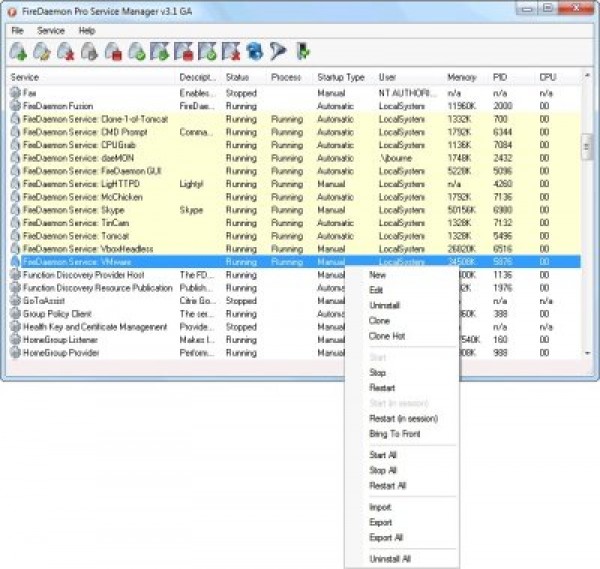The image size is (600, 569).
Task: Click the funnel filter icon in toolbar
Action: point(277,51)
